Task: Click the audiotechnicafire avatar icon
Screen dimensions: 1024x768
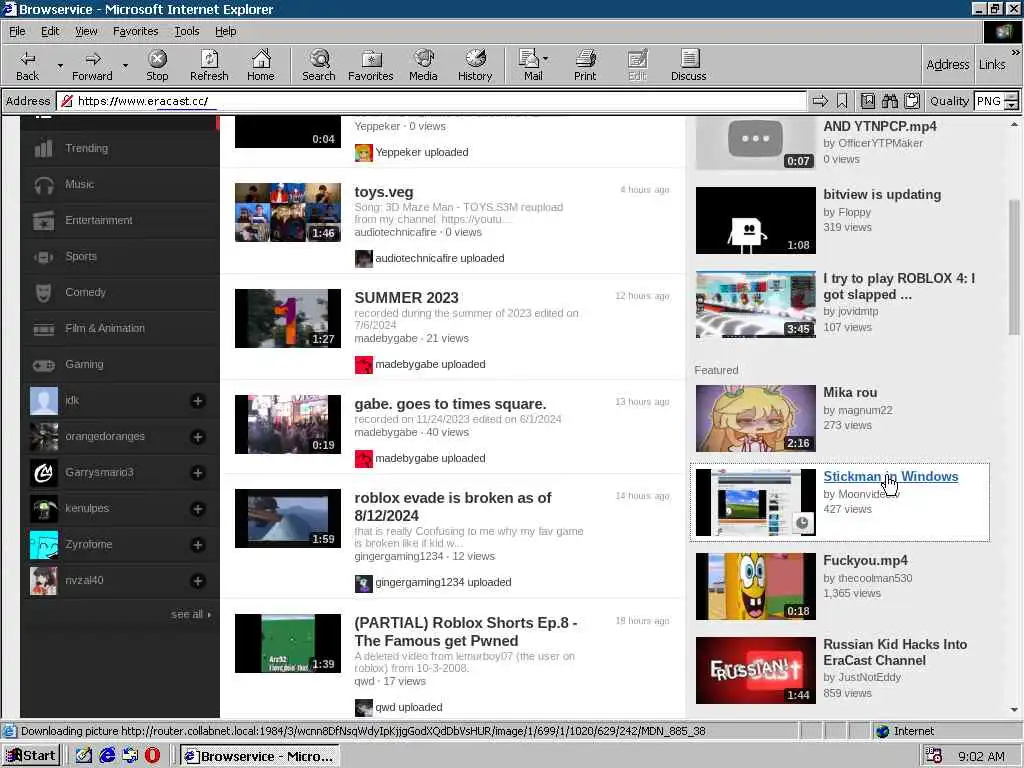Action: point(363,259)
